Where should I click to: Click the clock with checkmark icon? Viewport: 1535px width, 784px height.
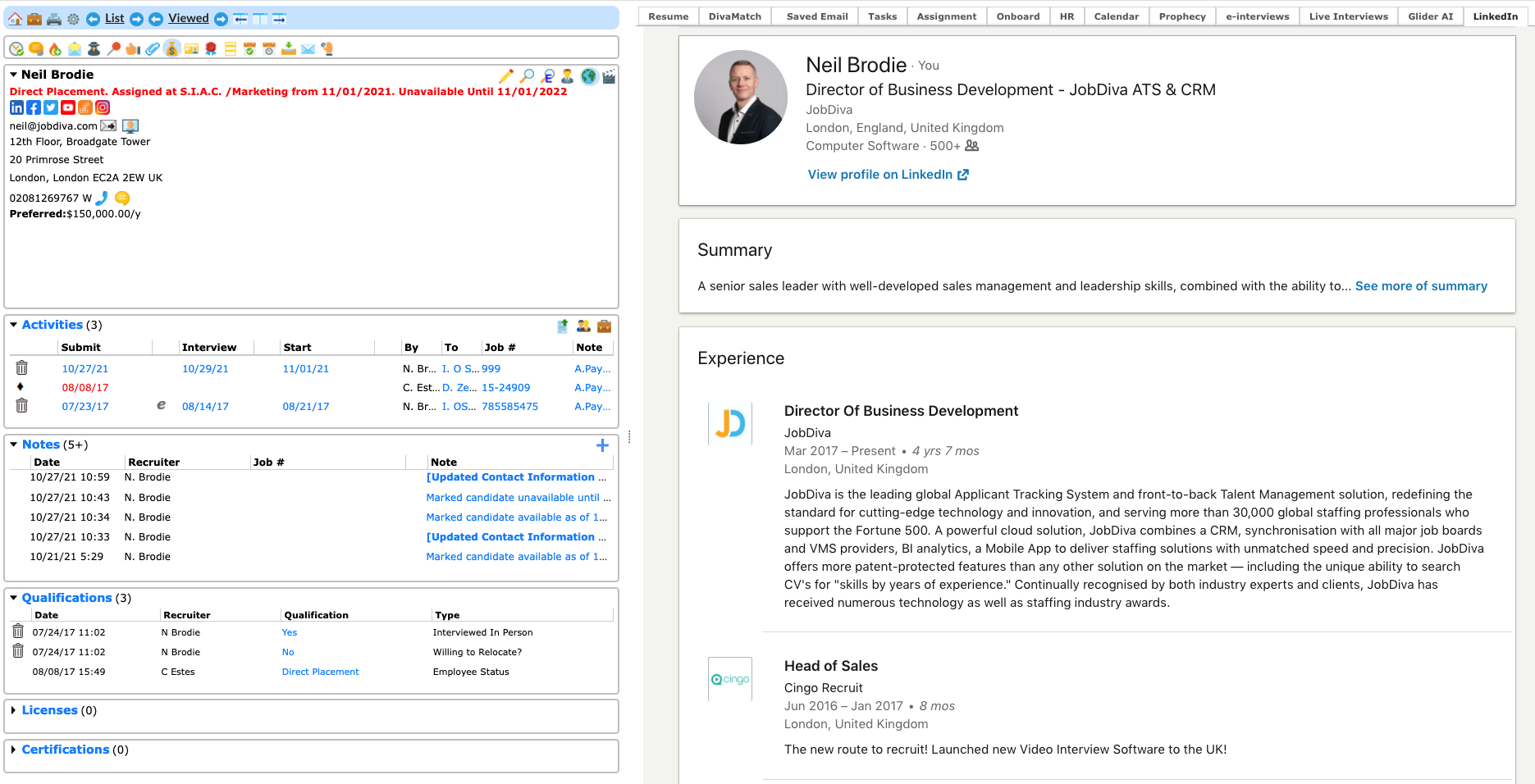click(x=16, y=49)
